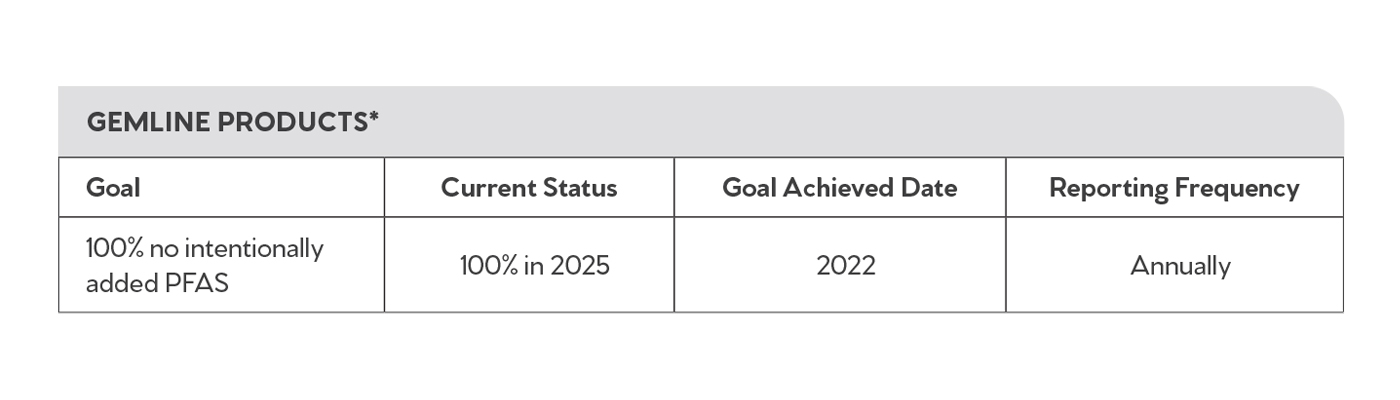Select the asterisk after PRODUCTS
The width and height of the screenshot is (1400, 400).
(373, 117)
